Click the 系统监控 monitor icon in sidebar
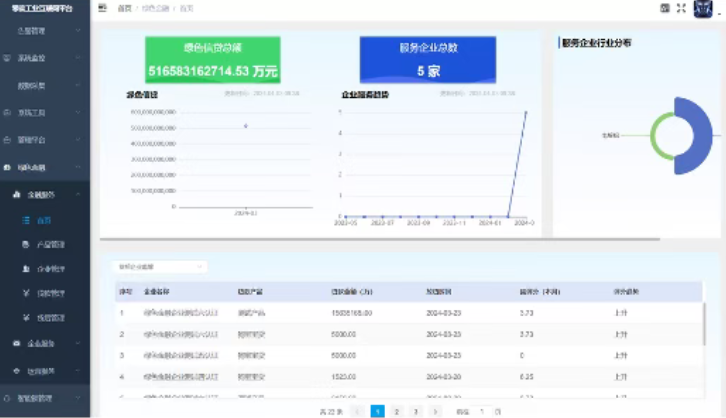Screen dimensions: 726x418 pos(7,58)
